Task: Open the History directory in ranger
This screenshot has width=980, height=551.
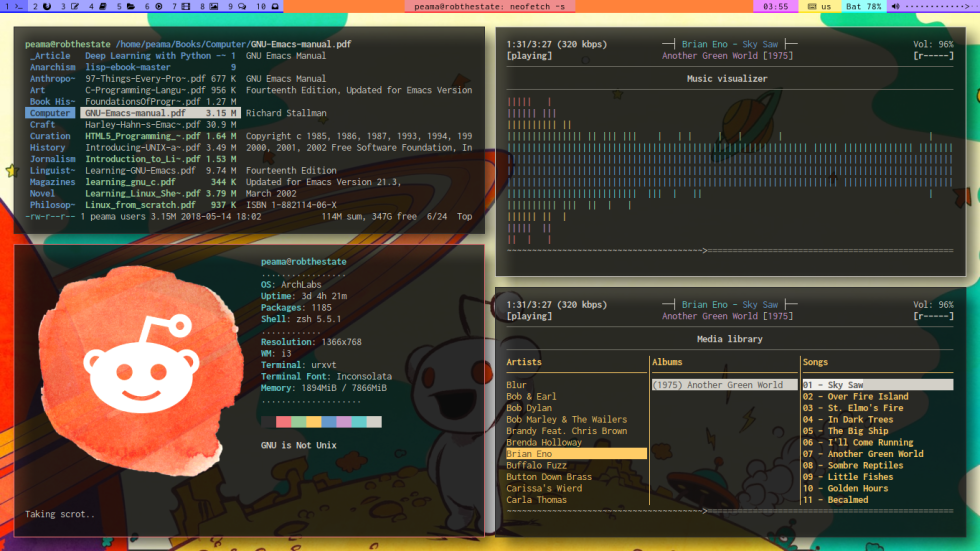Action: [x=48, y=147]
